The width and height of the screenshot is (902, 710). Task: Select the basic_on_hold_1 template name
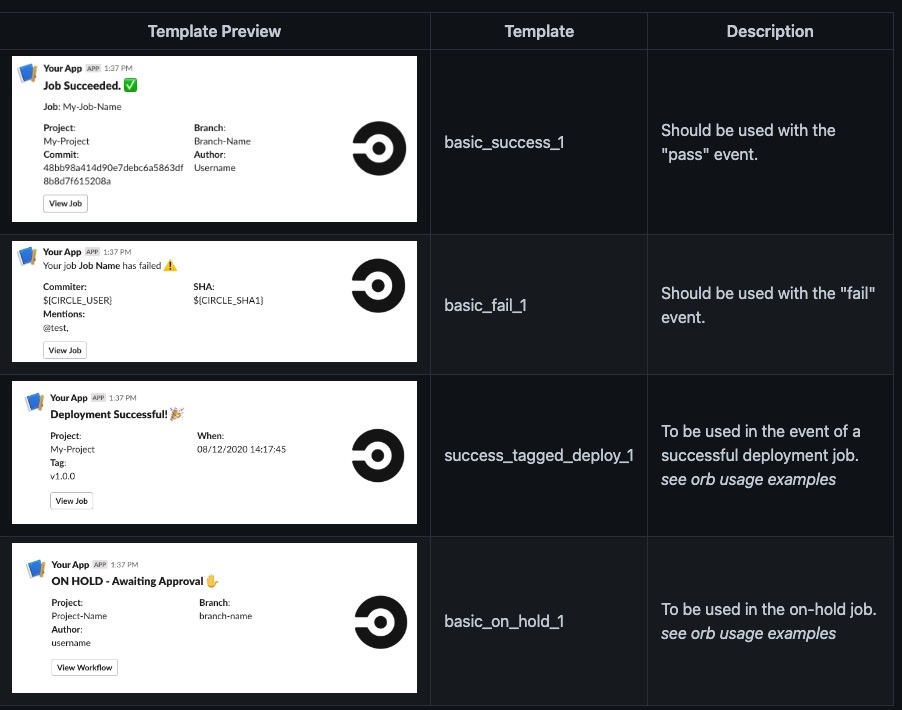[x=504, y=621]
